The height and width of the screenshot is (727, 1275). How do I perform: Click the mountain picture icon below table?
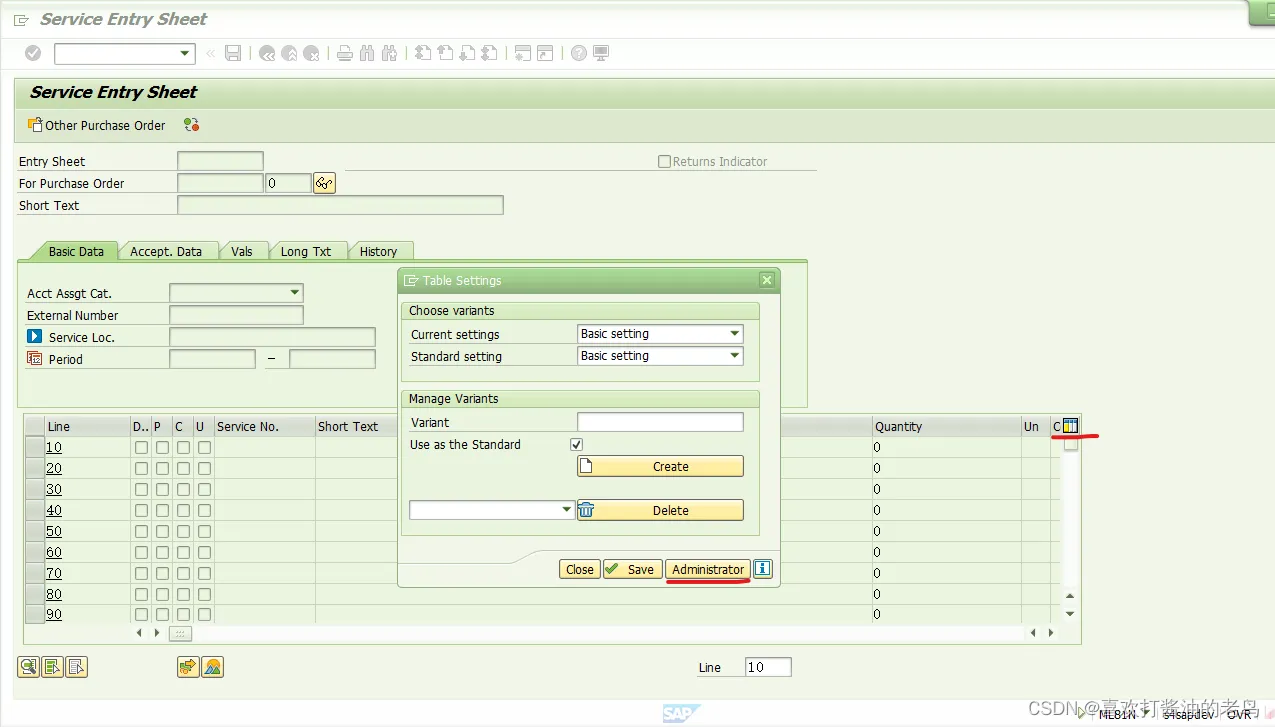pyautogui.click(x=212, y=667)
